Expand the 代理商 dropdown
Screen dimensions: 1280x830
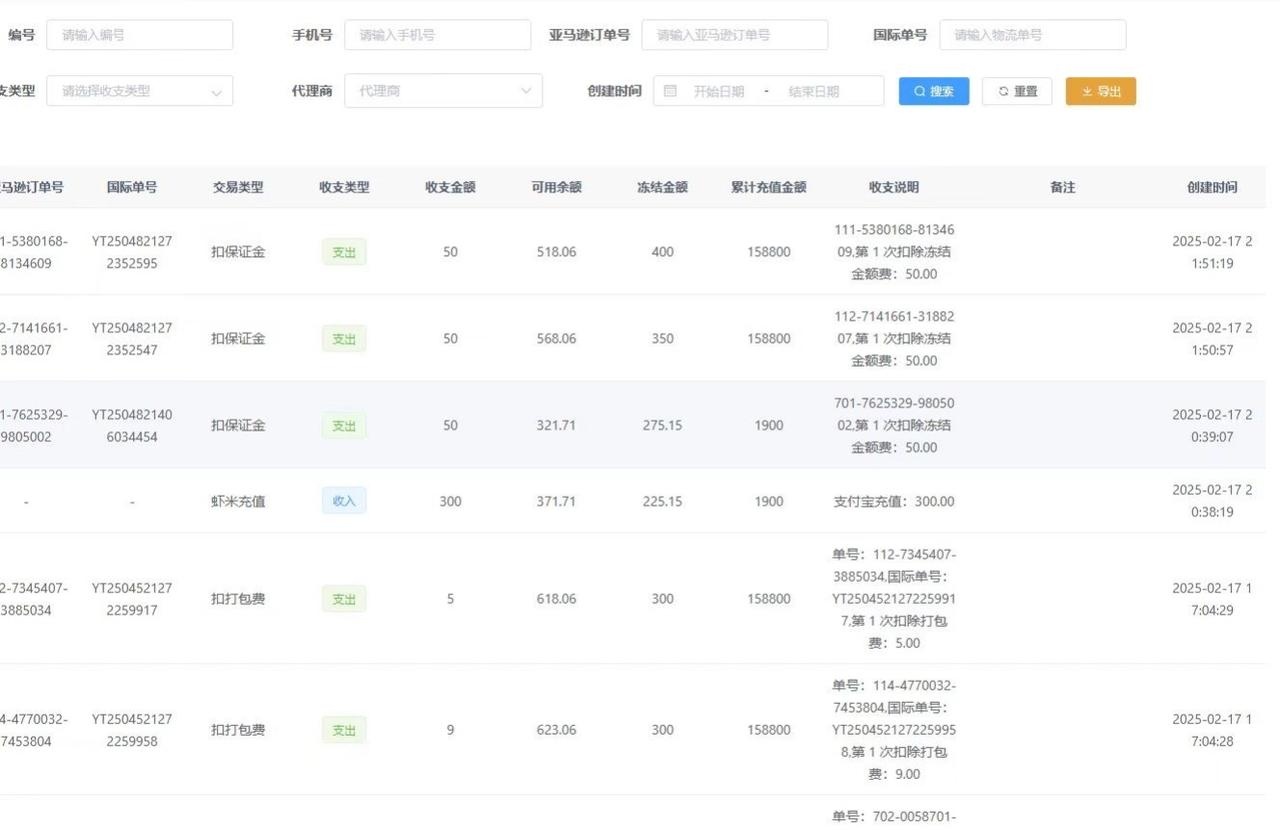(443, 91)
